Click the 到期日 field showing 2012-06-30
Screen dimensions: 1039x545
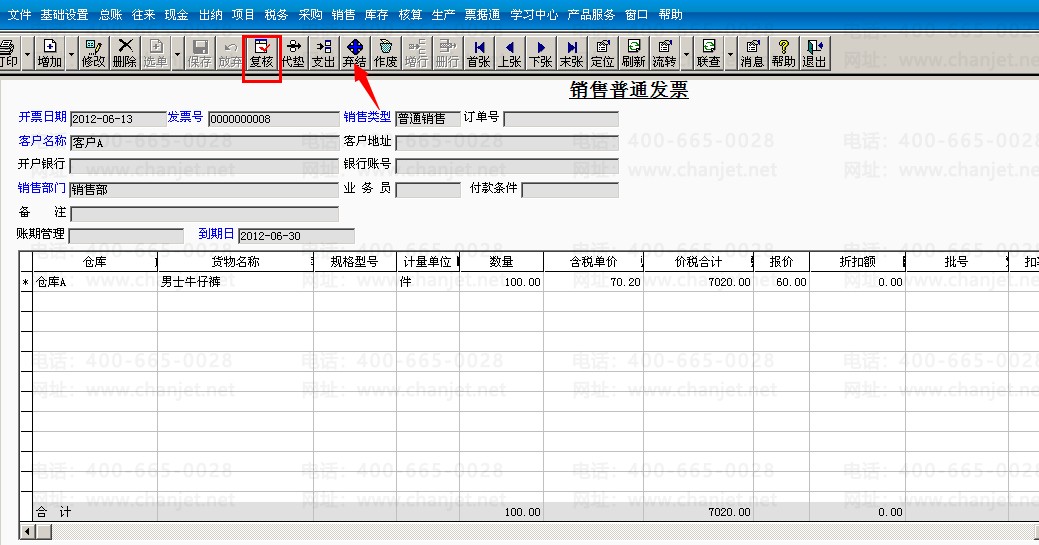point(296,235)
